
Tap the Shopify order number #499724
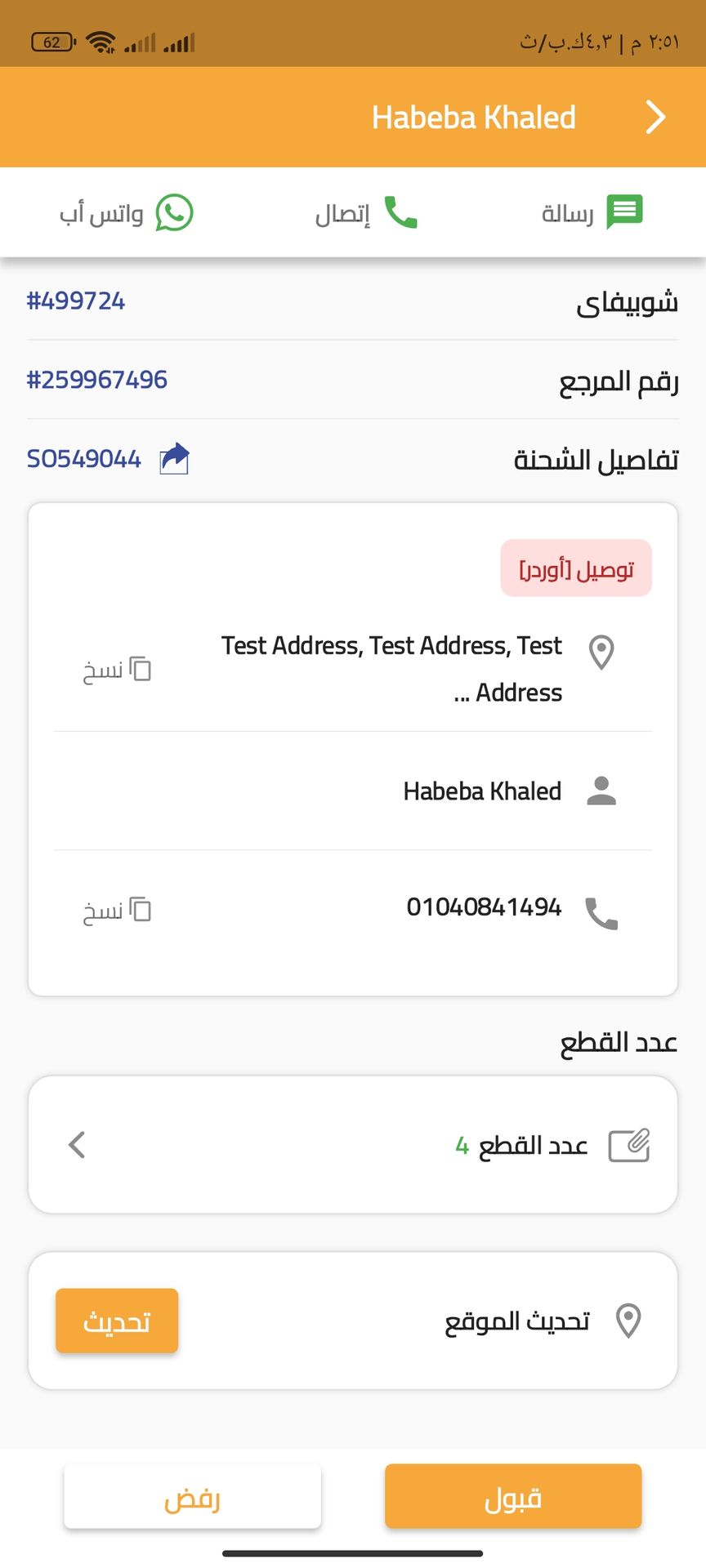point(76,301)
